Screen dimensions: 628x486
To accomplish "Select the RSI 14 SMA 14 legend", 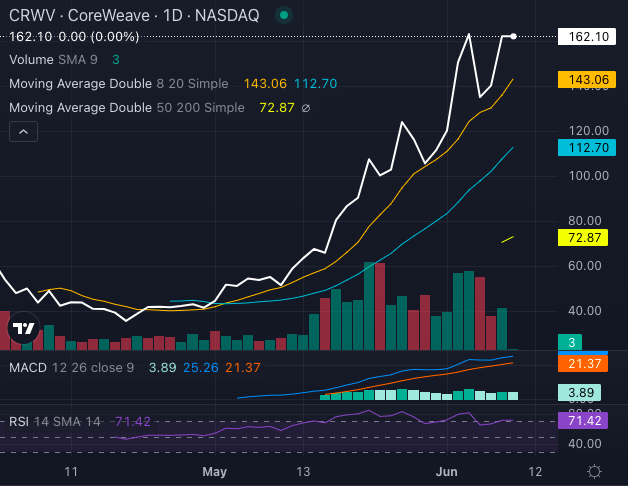I will 55,421.
